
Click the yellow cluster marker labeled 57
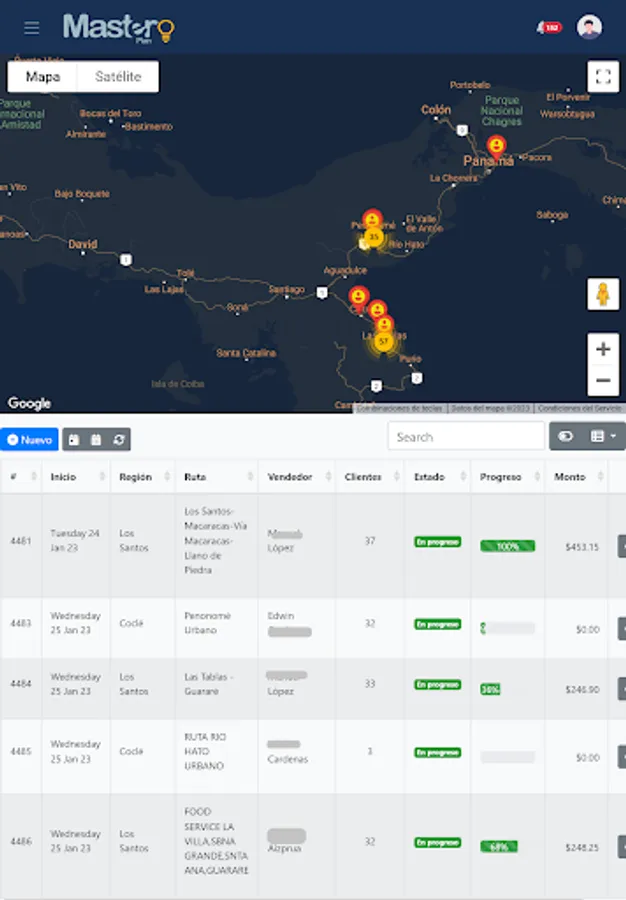(x=383, y=342)
